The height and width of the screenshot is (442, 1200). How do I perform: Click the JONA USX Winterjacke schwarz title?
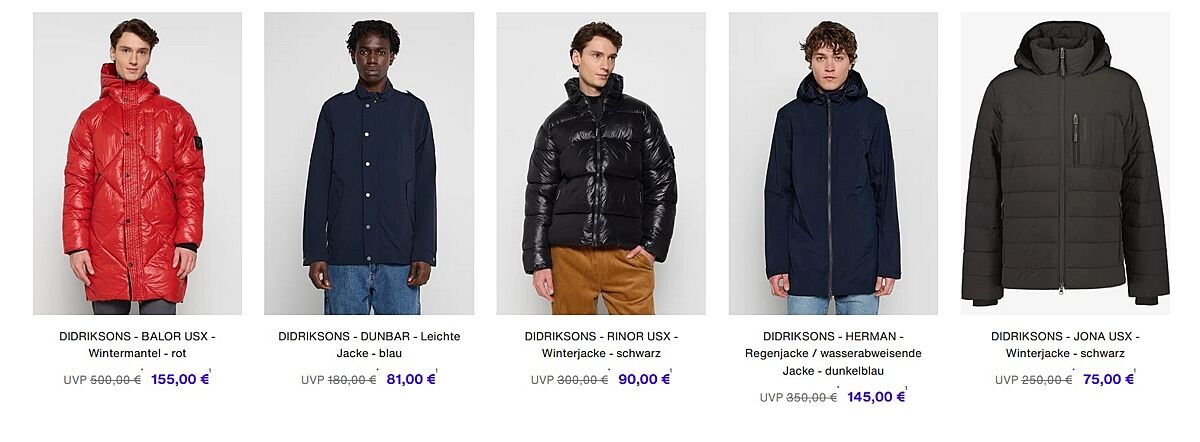click(x=1065, y=345)
